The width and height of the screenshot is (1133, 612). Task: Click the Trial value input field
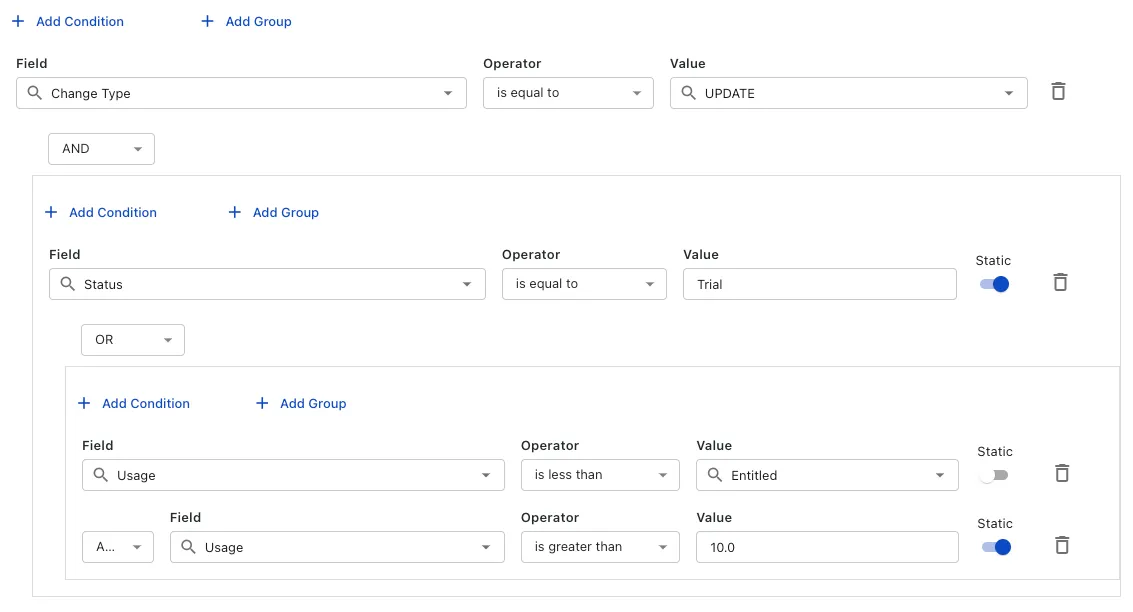[819, 284]
